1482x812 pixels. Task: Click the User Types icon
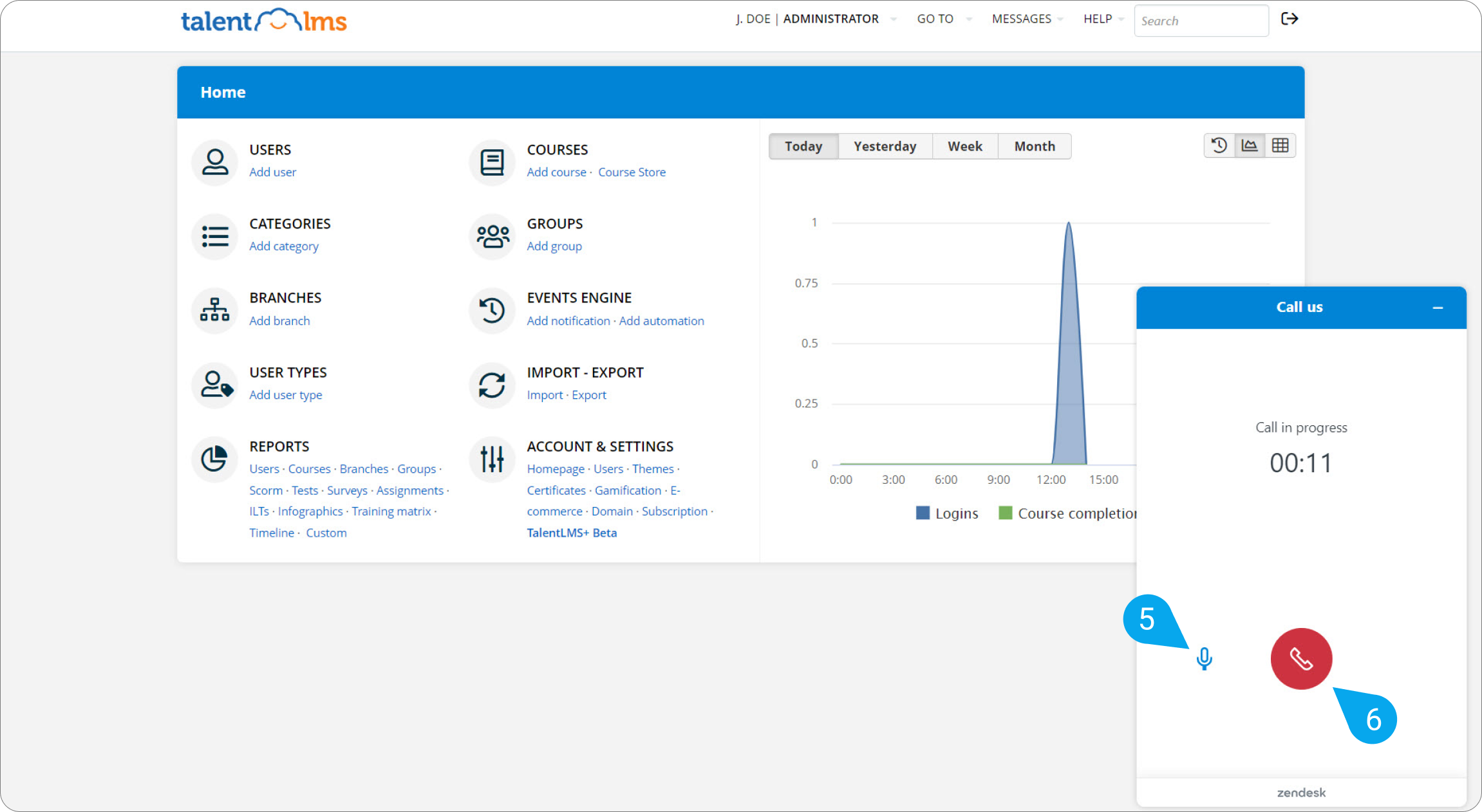[215, 385]
